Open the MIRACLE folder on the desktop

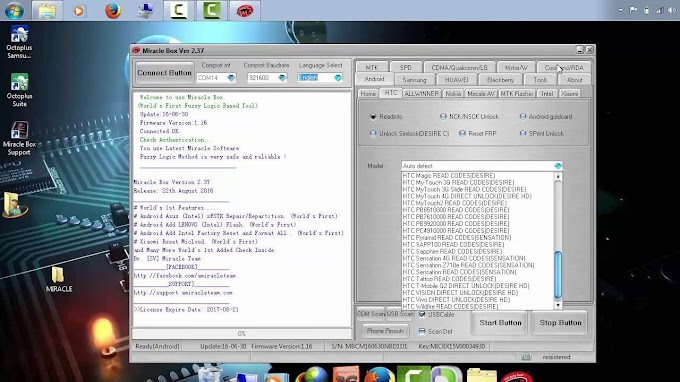[x=59, y=280]
